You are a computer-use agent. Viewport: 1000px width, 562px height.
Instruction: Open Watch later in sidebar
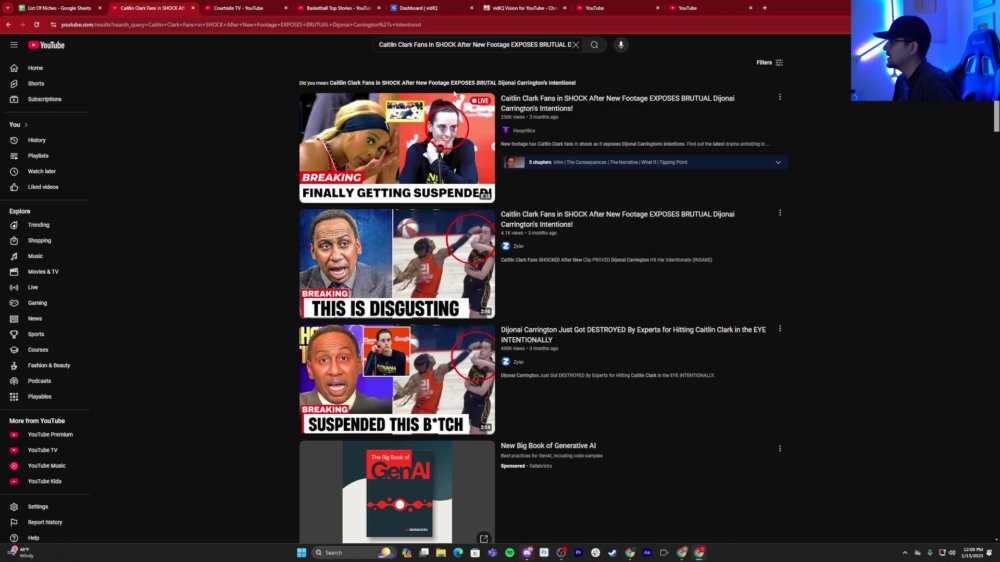(41, 172)
